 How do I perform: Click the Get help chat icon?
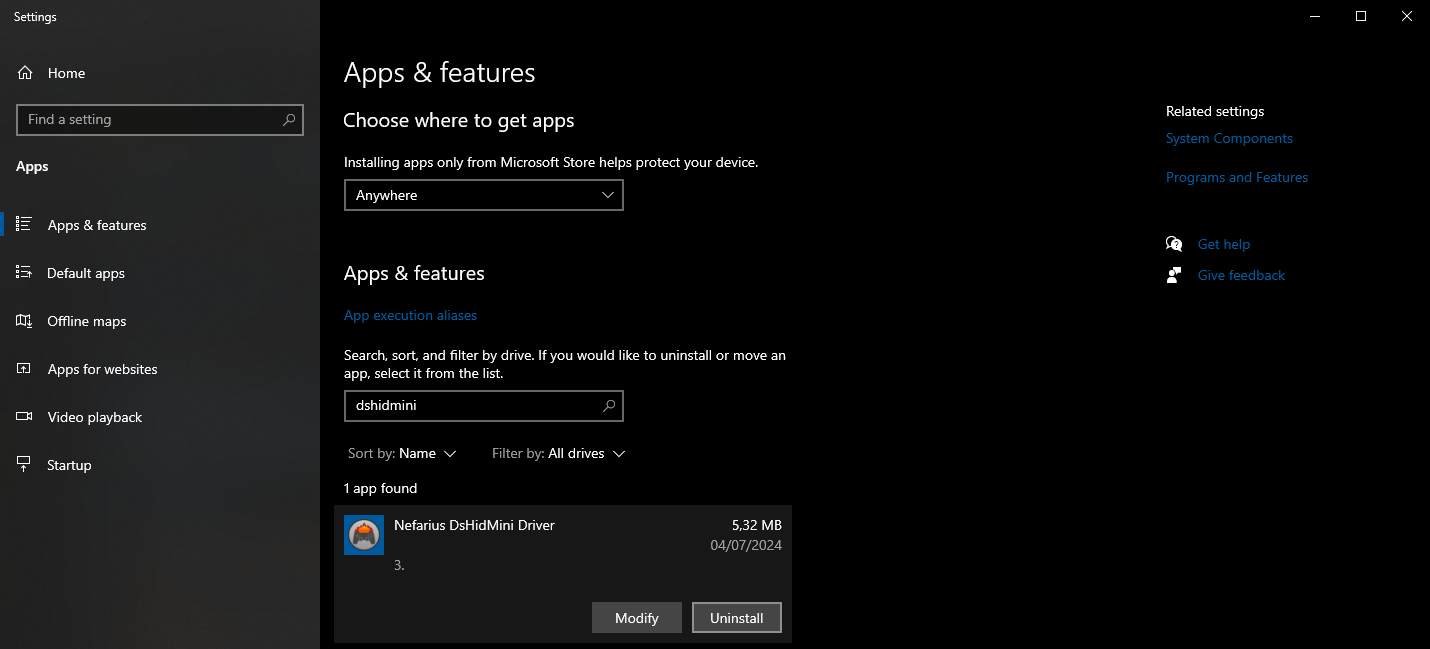click(x=1174, y=244)
